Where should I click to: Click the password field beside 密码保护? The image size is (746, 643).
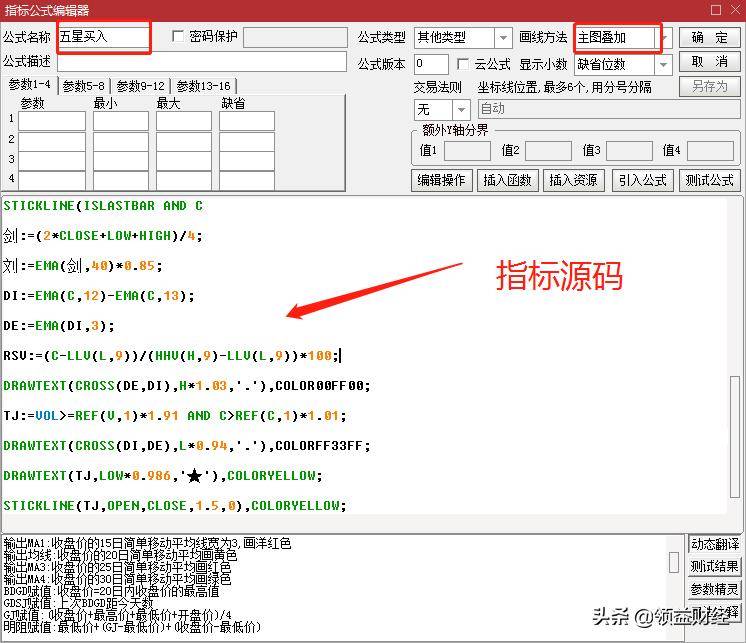295,37
